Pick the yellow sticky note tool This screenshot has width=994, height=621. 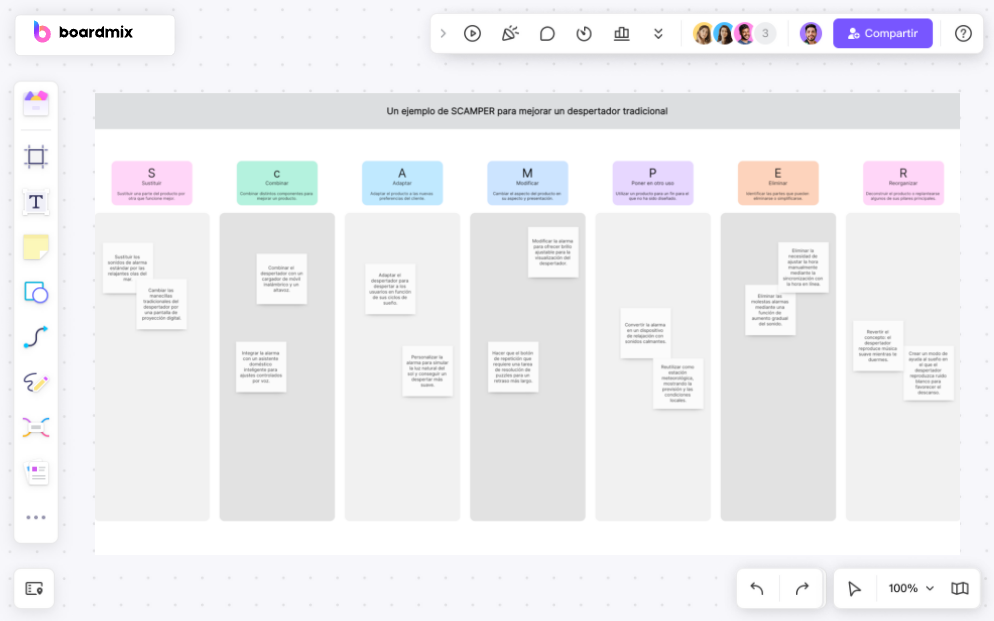point(36,247)
